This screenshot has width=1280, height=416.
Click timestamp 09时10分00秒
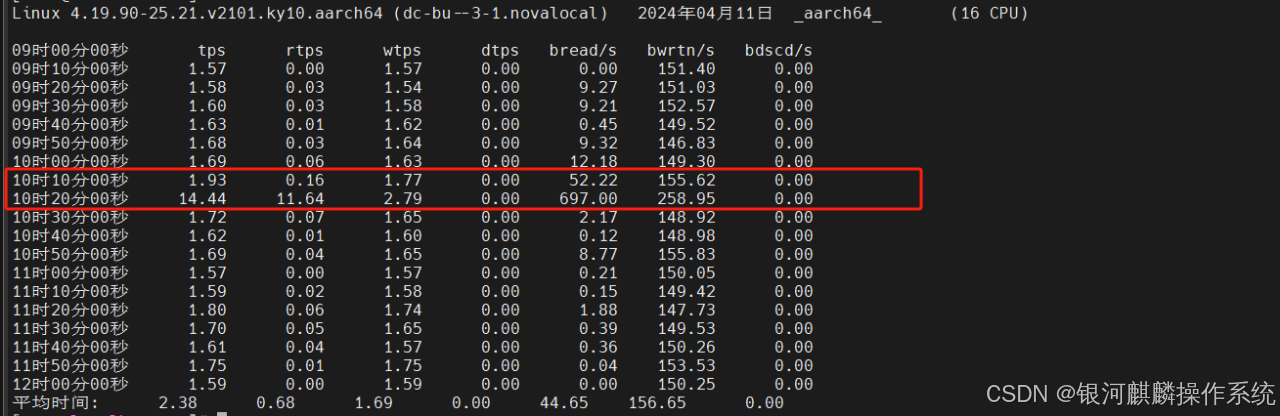point(70,69)
